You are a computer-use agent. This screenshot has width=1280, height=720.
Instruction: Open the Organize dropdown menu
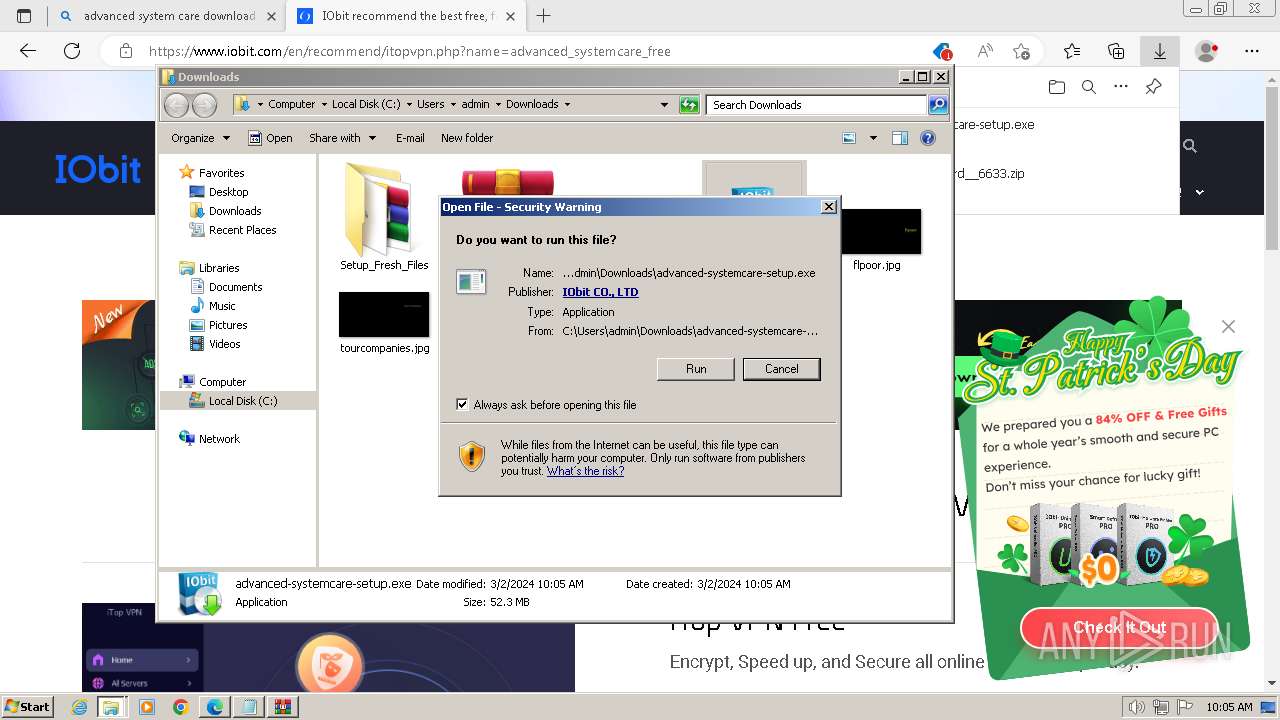(200, 138)
